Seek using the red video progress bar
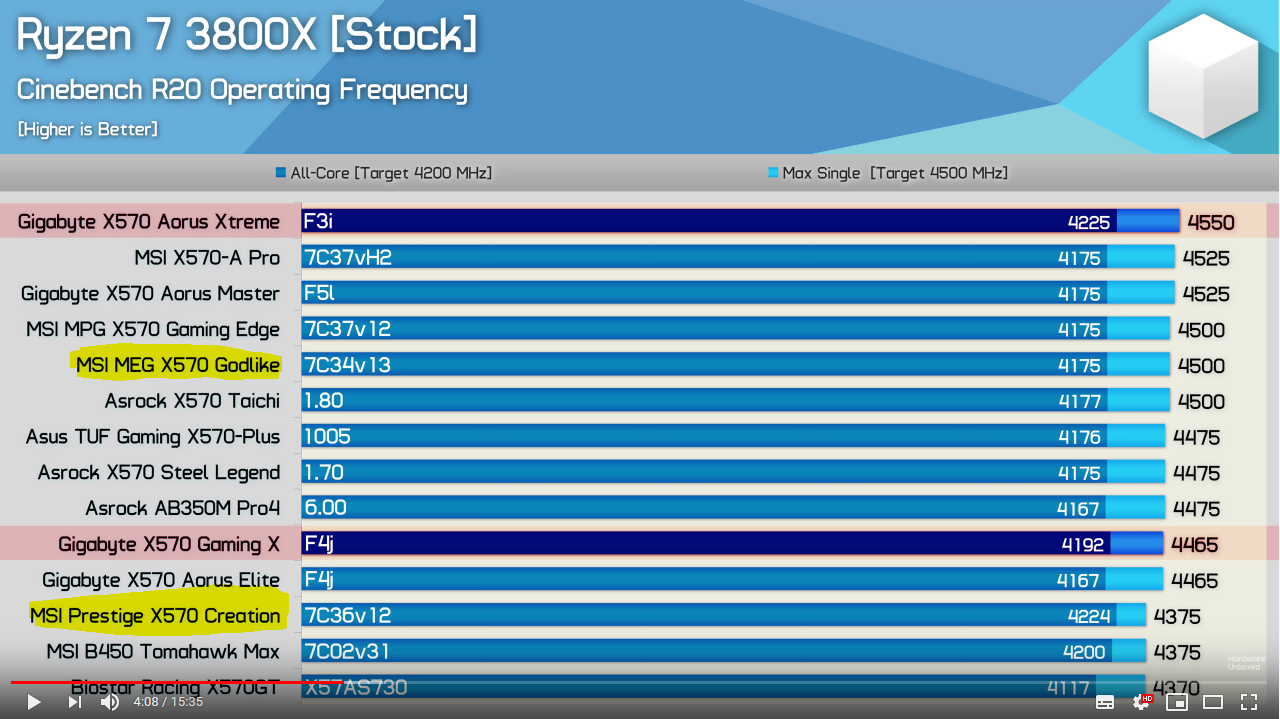Viewport: 1280px width, 719px height. click(x=640, y=682)
